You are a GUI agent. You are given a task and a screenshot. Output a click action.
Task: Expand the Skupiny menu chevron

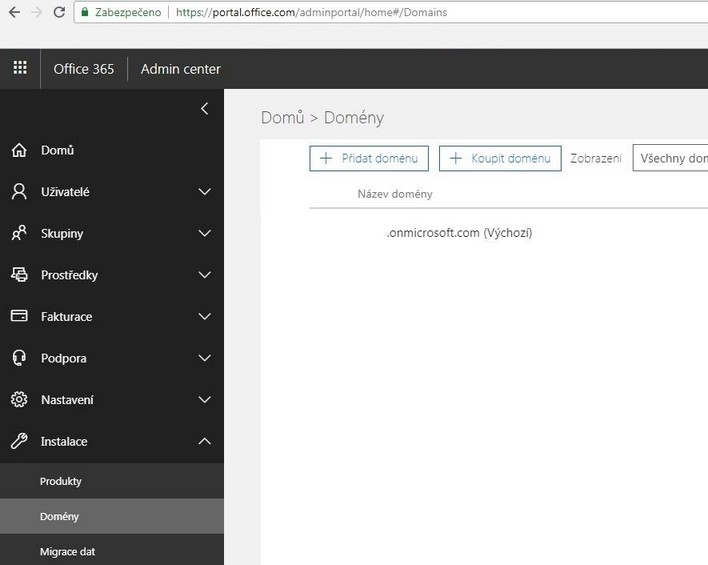(205, 233)
